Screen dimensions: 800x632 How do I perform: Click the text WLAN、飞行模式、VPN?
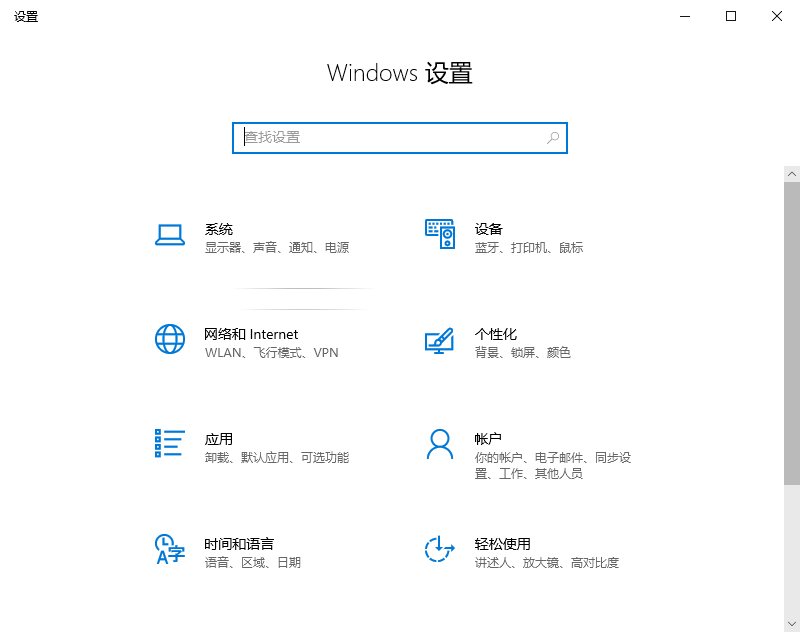coord(271,353)
